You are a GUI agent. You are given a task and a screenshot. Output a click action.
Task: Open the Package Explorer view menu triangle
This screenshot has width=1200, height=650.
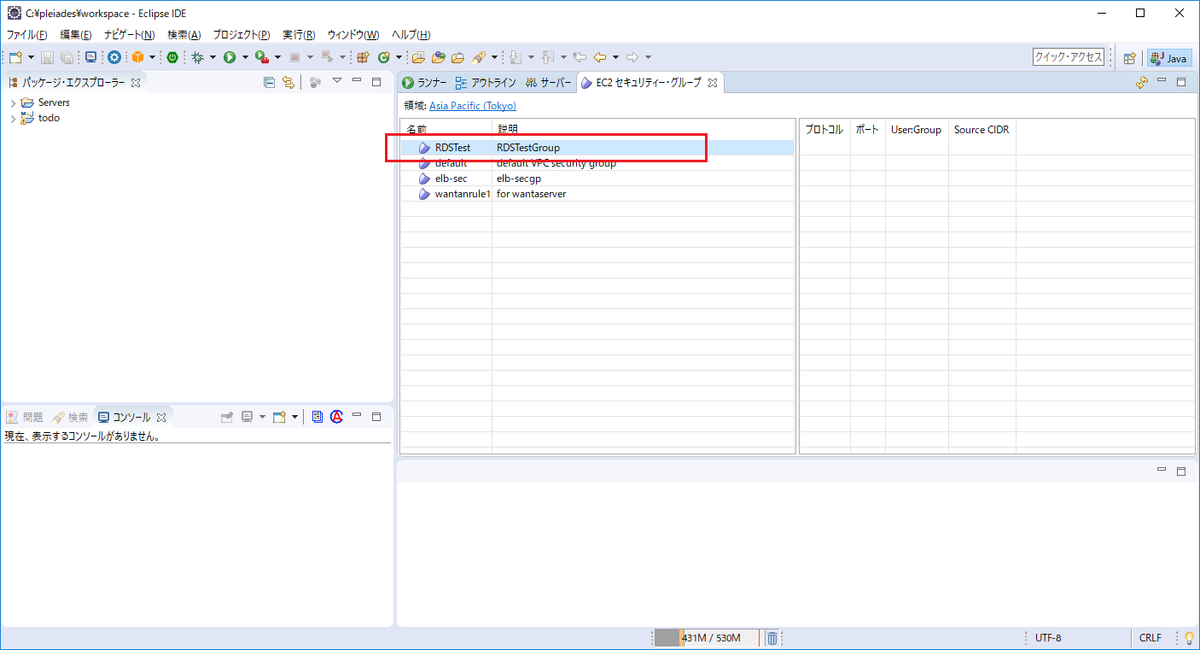tap(337, 81)
